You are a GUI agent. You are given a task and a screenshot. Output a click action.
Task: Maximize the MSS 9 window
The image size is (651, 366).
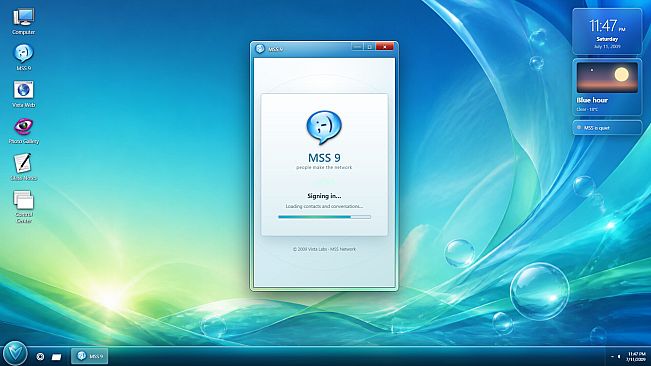(369, 46)
